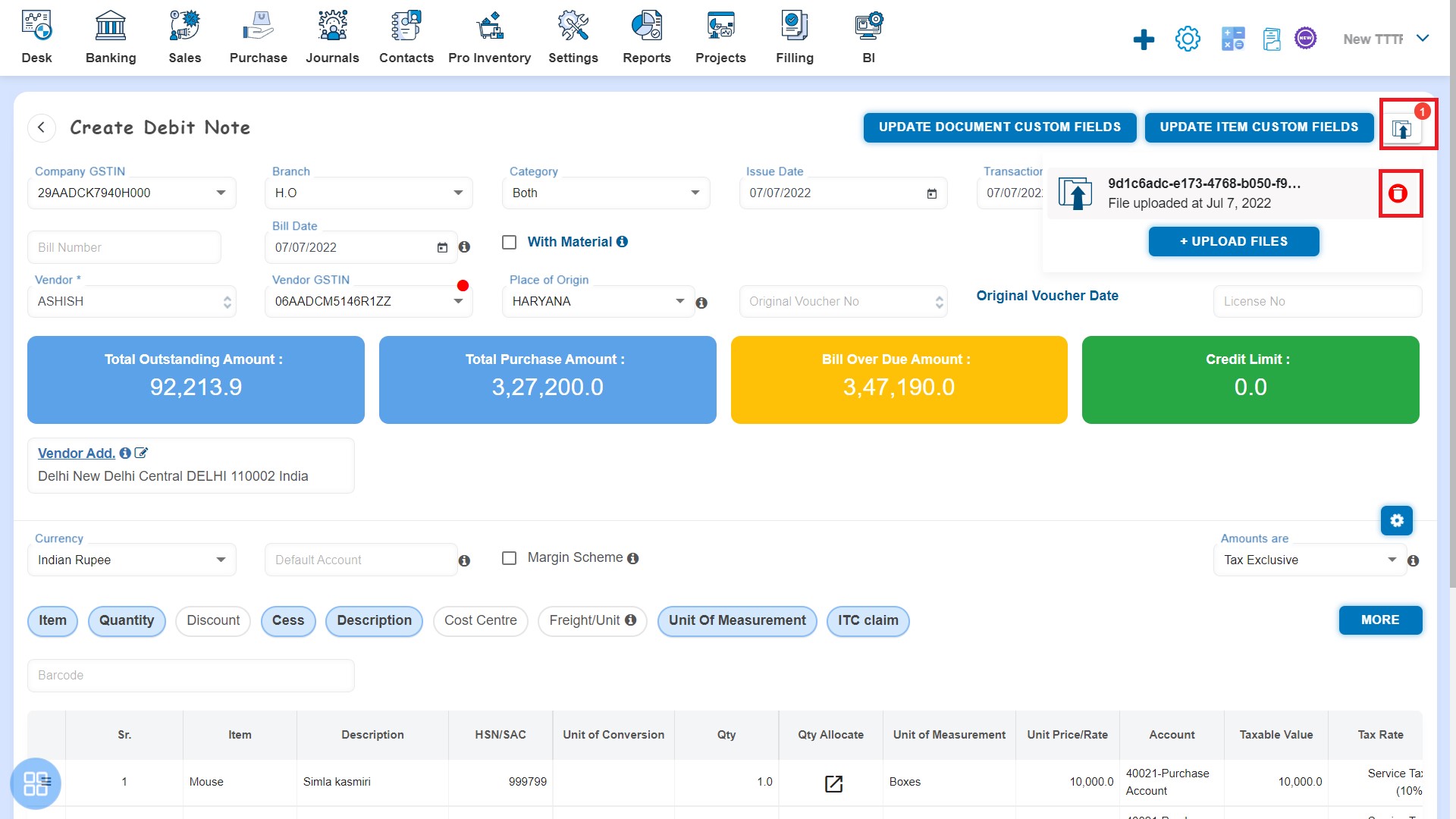Click the delete uploaded file icon
1456x819 pixels.
(x=1399, y=193)
